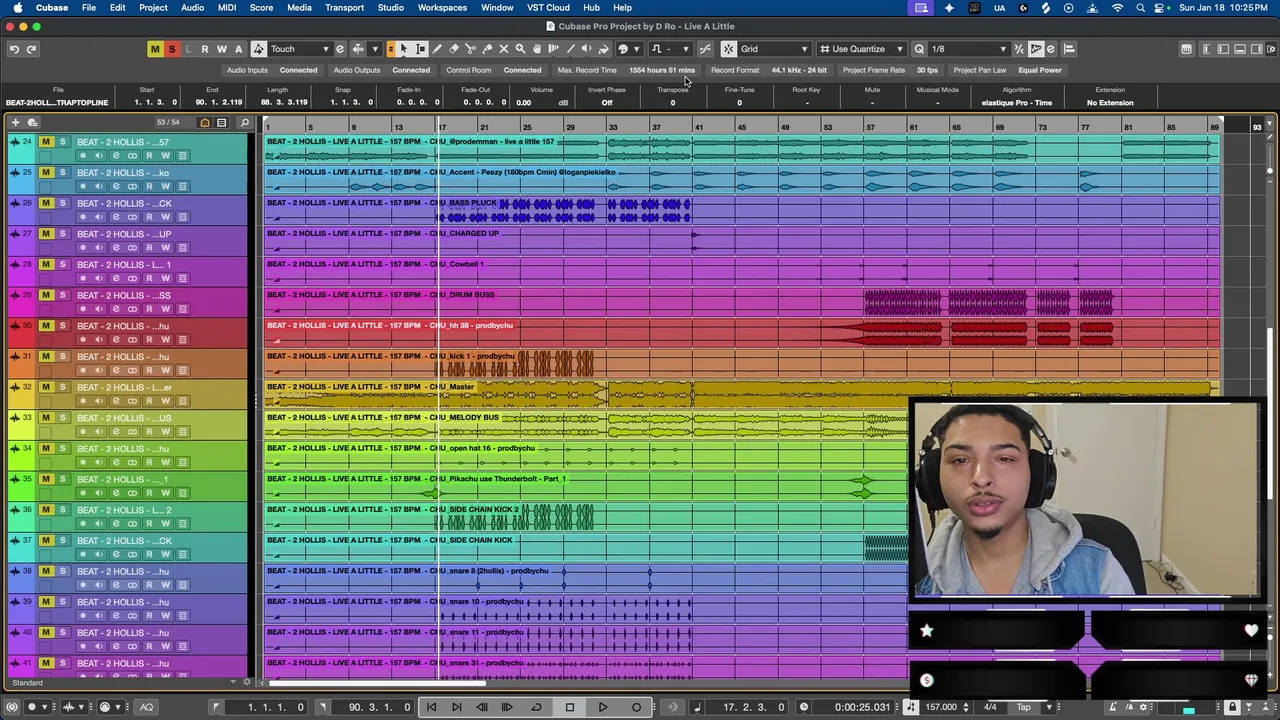Select the Play speaker tool

(587, 49)
